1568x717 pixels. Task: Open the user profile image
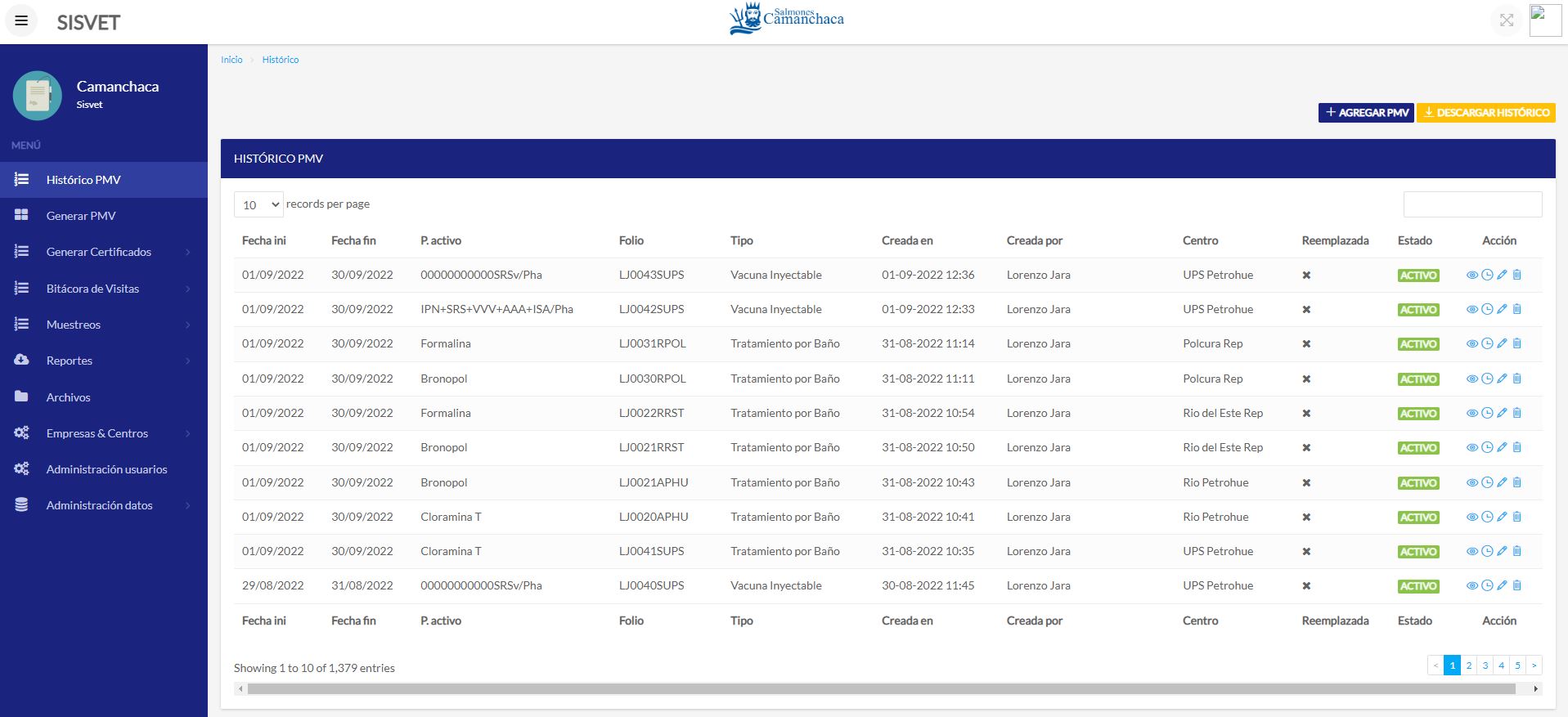tap(1545, 20)
